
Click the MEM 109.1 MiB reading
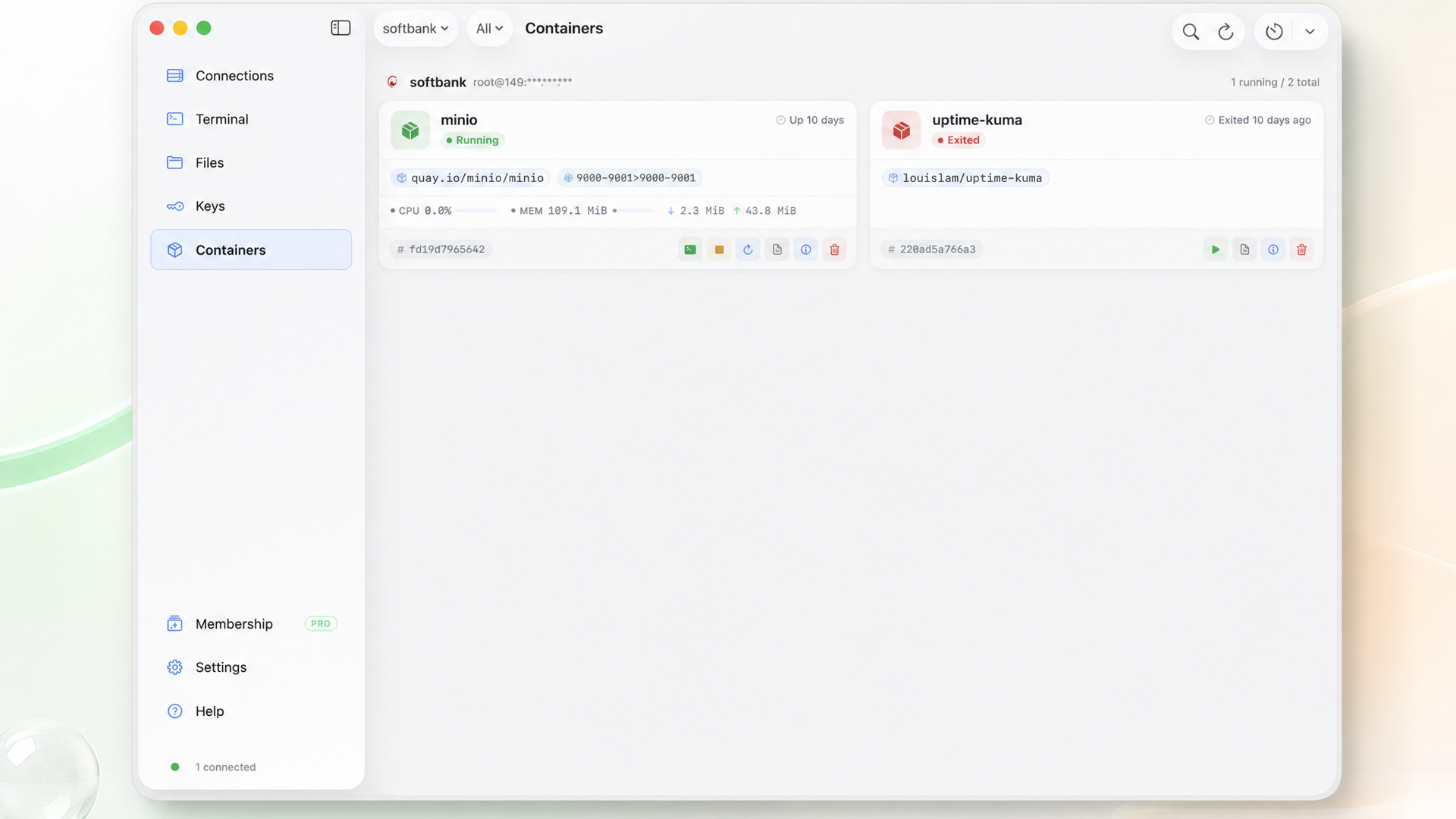[x=559, y=211]
